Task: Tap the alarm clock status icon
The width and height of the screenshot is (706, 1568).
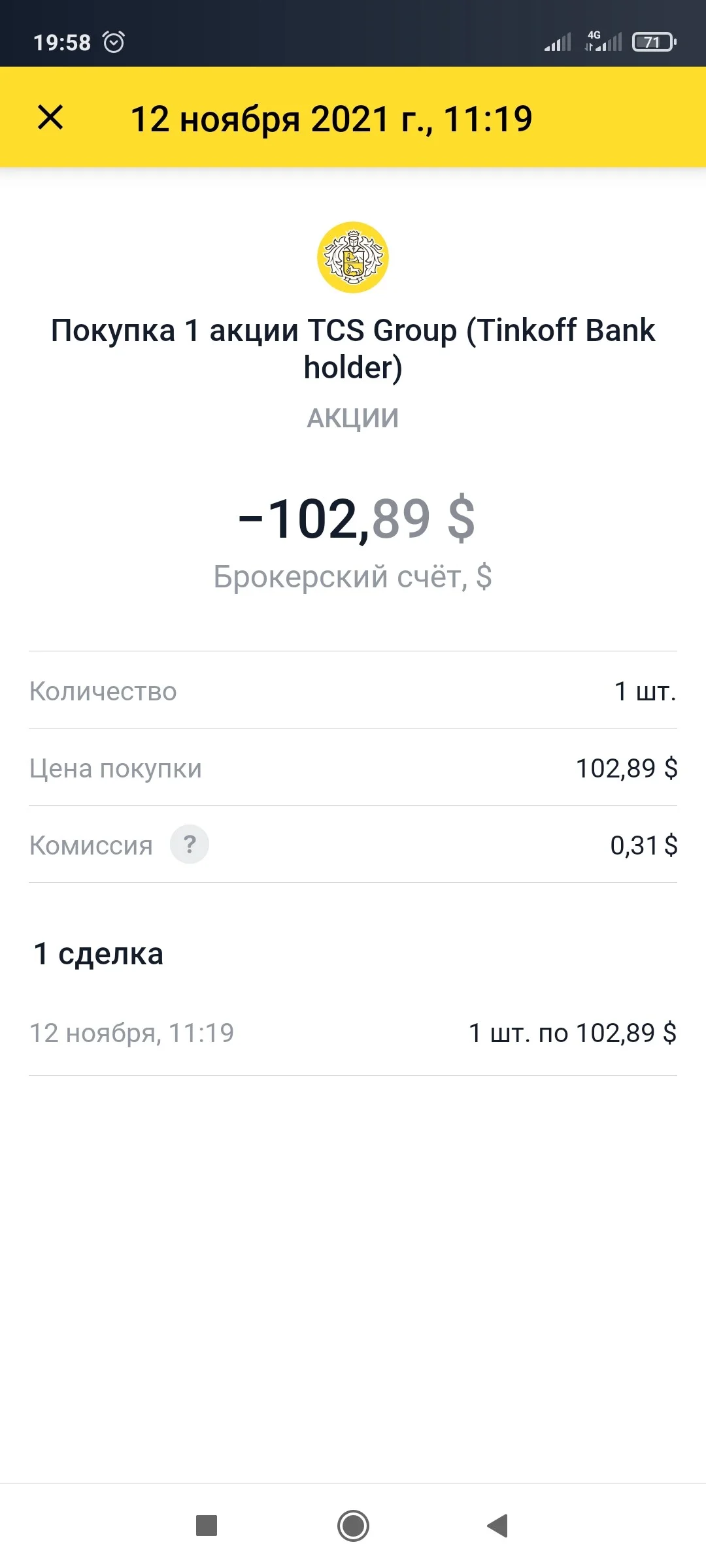Action: pyautogui.click(x=114, y=42)
